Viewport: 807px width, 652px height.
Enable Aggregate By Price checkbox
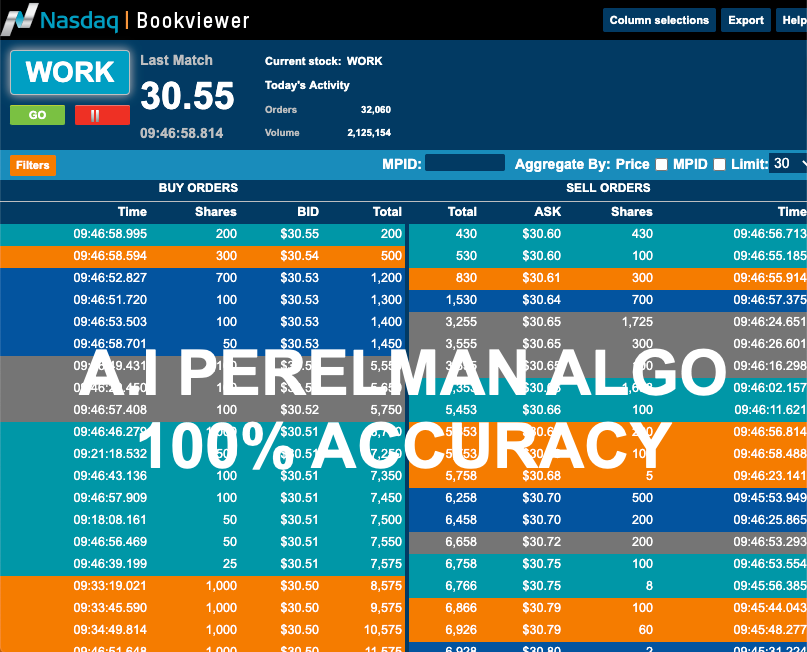point(661,165)
